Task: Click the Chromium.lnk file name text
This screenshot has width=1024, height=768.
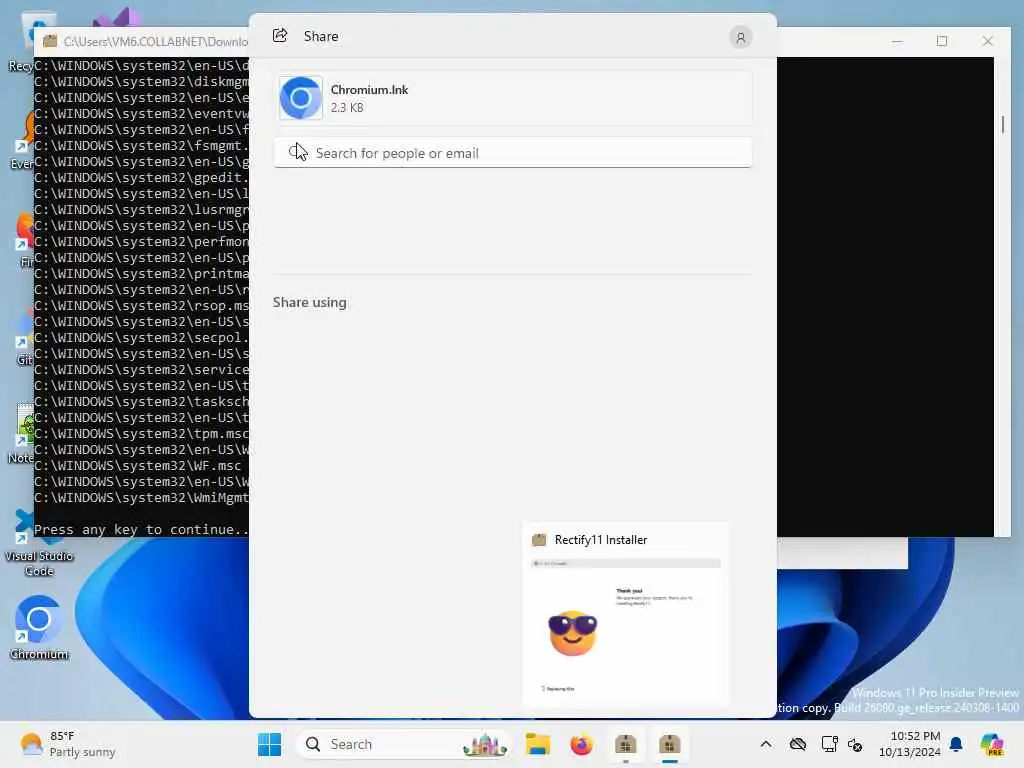Action: pos(369,90)
